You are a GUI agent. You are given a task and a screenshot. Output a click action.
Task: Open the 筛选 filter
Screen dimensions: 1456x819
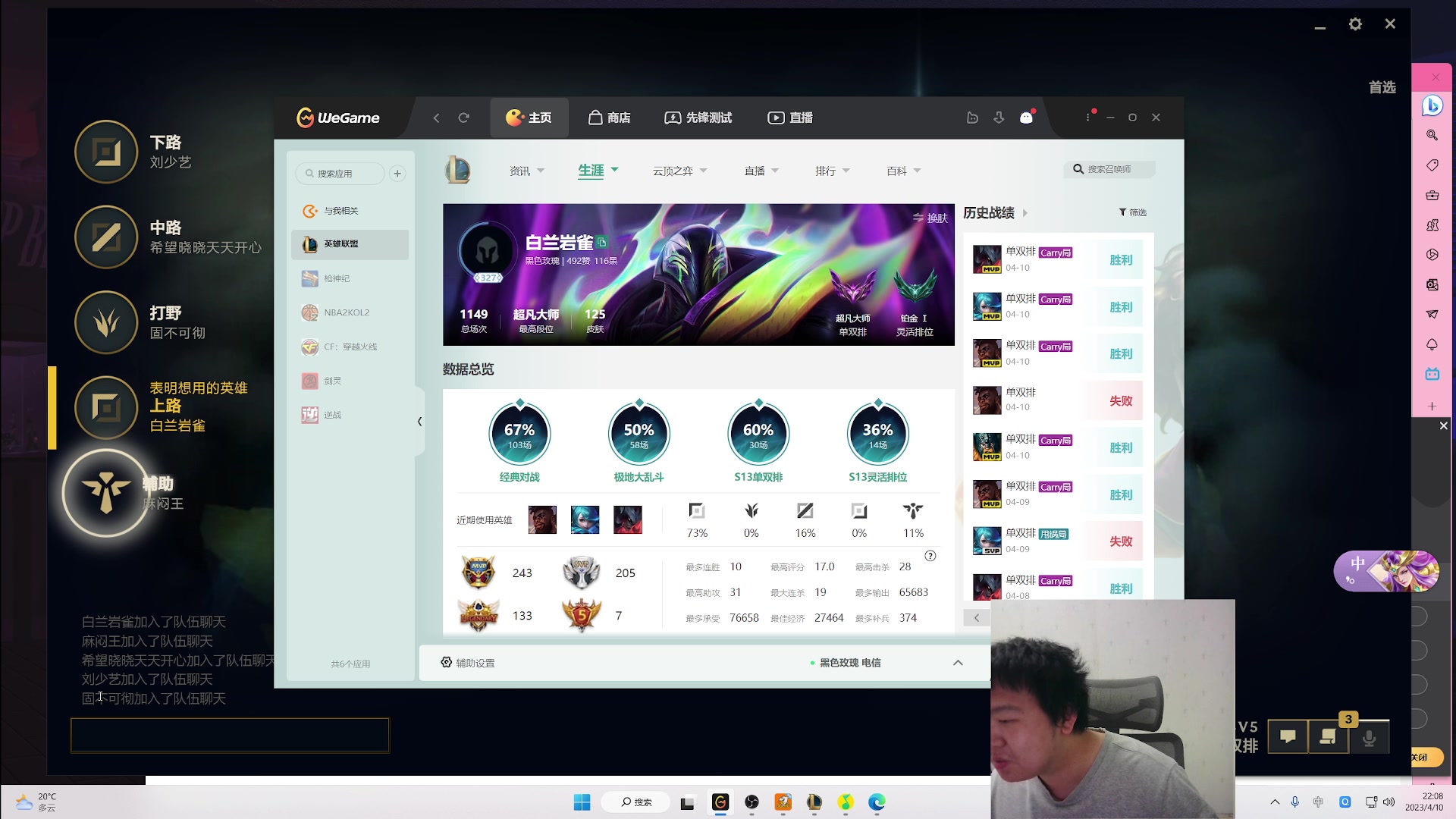coord(1133,213)
